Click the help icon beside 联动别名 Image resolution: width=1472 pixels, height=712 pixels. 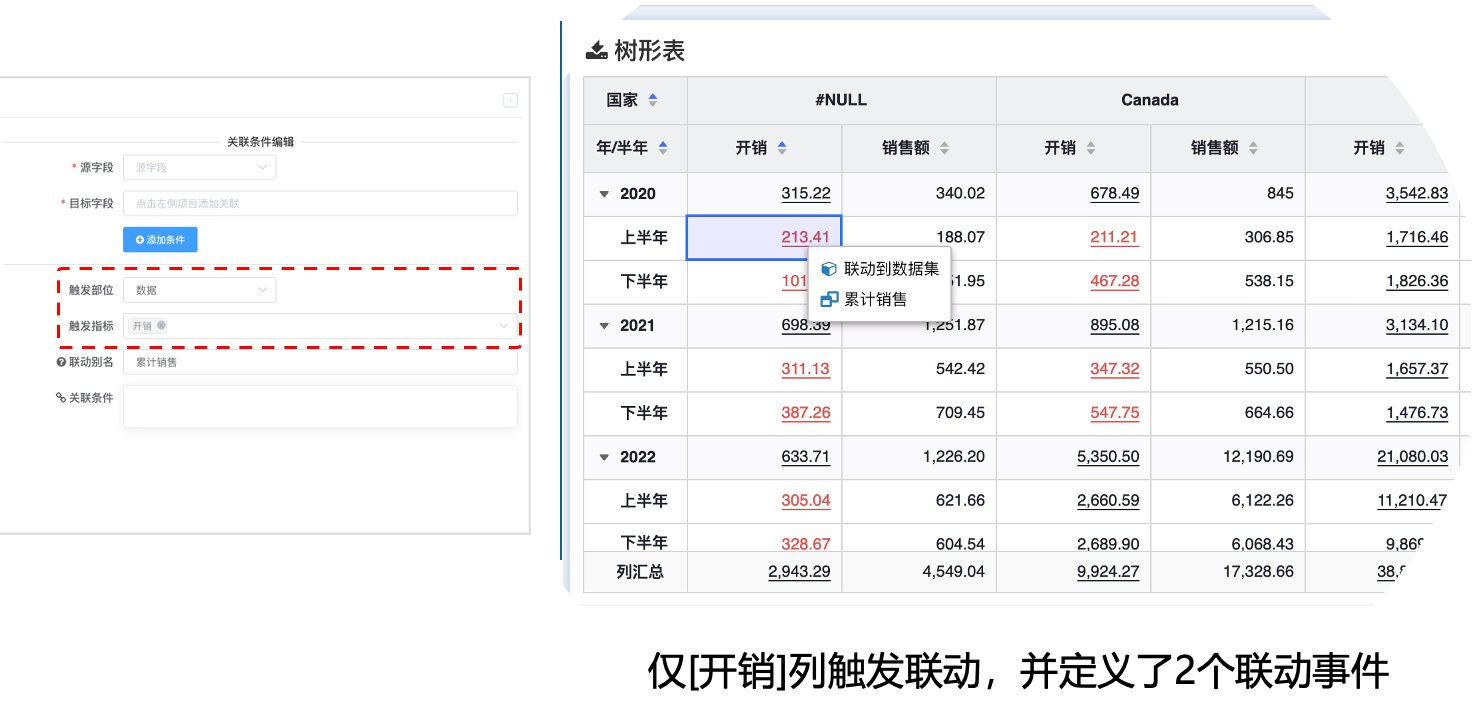(x=61, y=362)
